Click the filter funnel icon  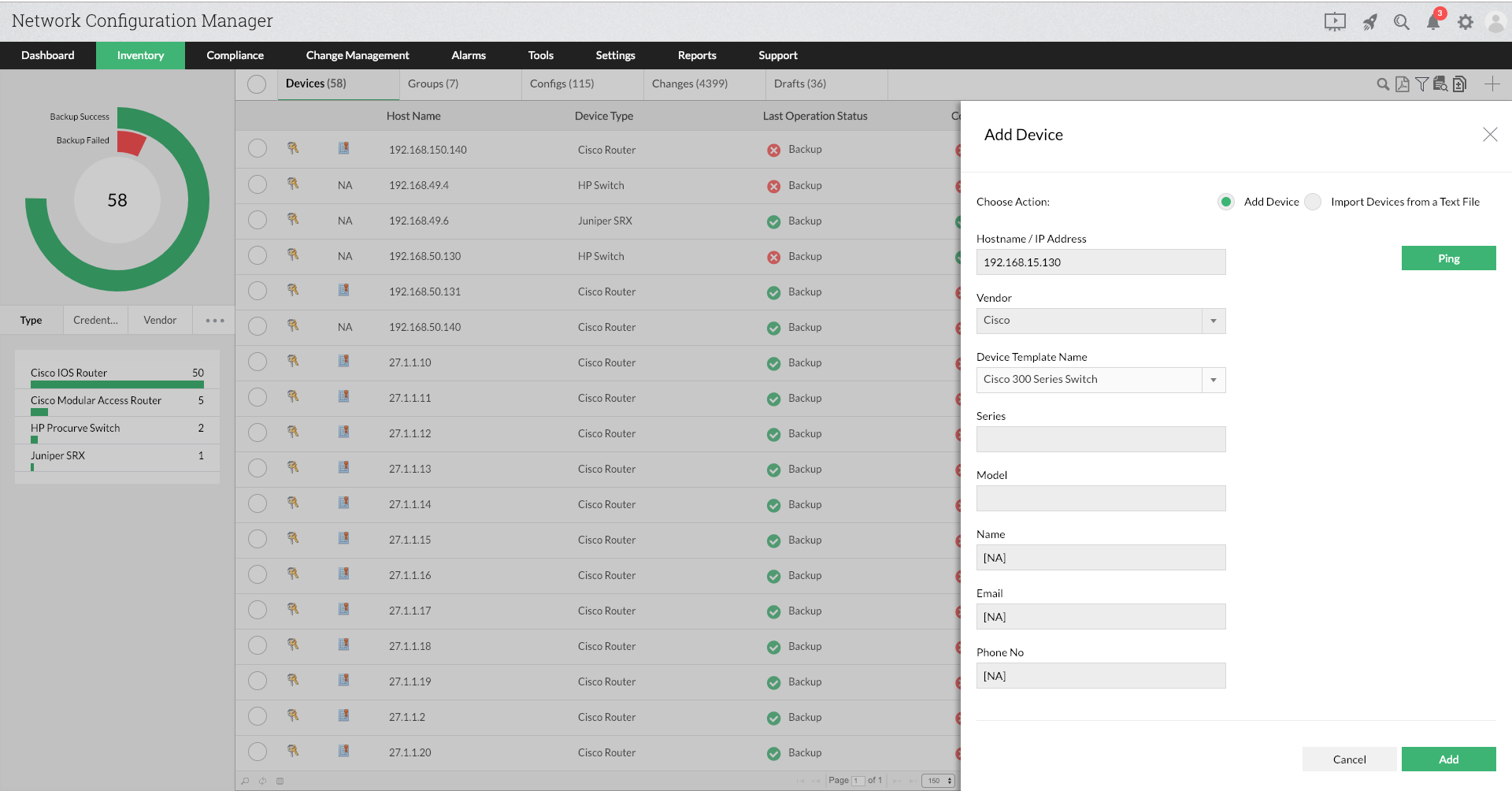click(x=1421, y=84)
